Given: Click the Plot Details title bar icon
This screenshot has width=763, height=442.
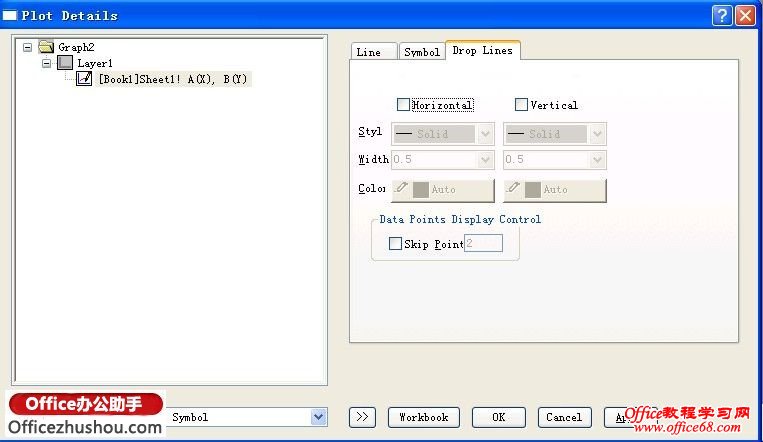Looking at the screenshot, I should pyautogui.click(x=9, y=16).
